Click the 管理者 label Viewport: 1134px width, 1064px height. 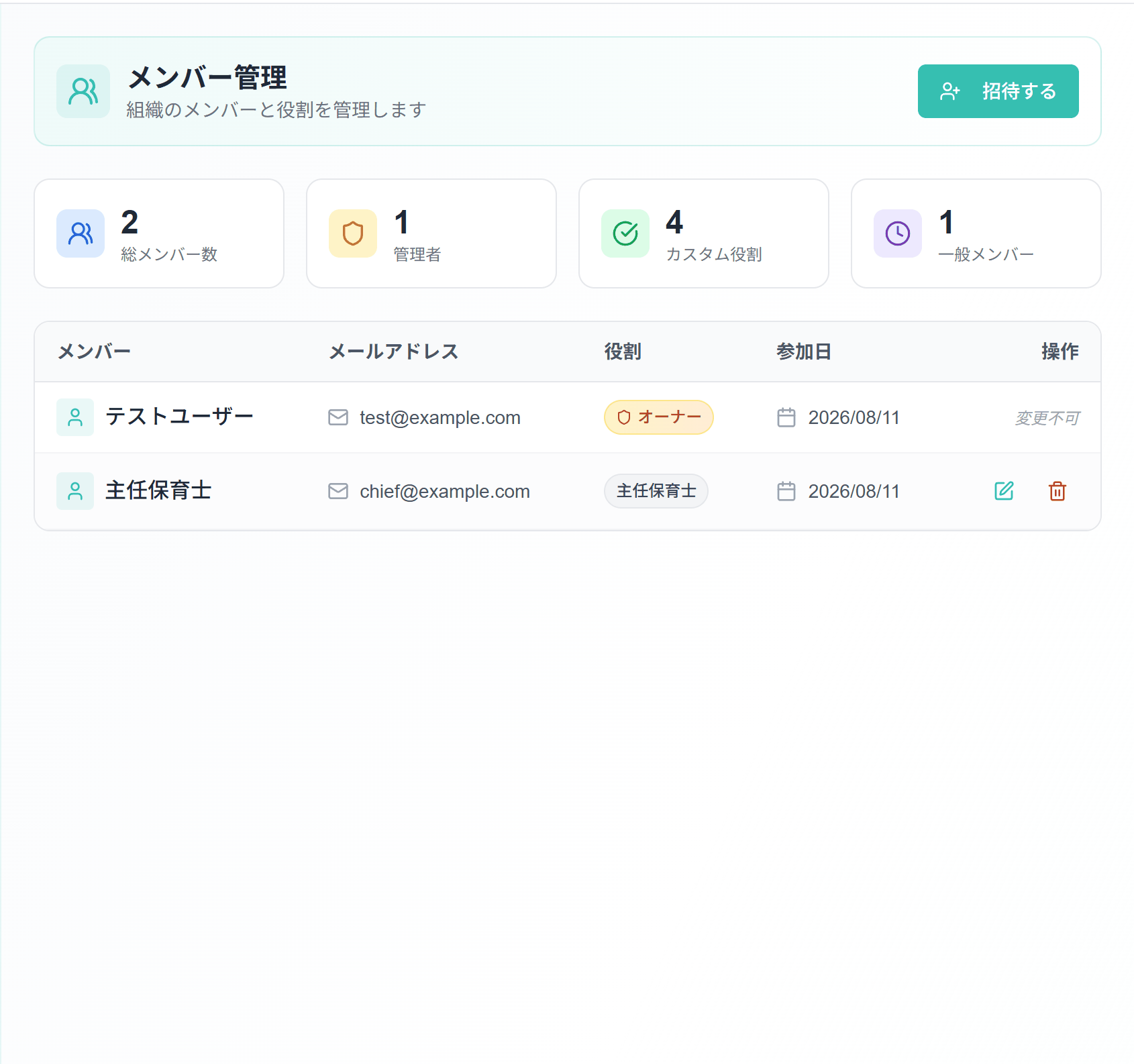(417, 254)
